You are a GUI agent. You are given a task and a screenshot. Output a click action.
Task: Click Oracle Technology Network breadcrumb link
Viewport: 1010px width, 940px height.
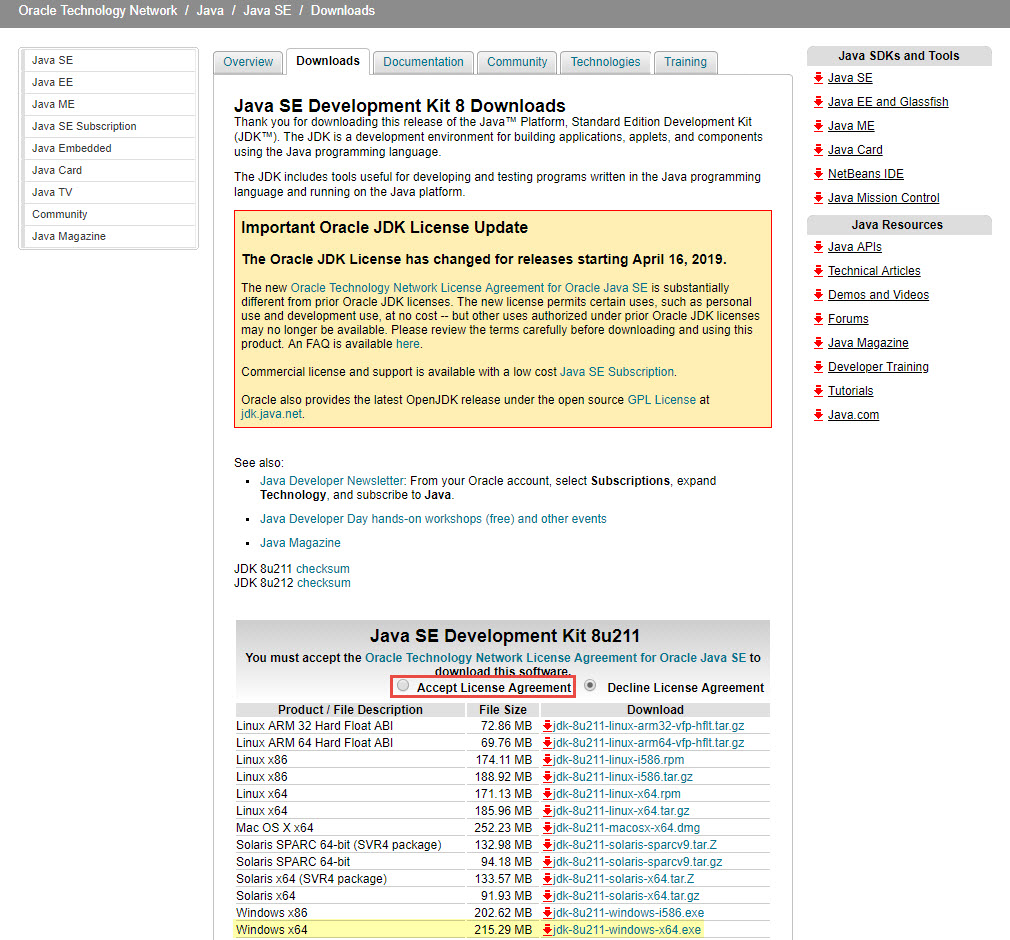coord(98,10)
